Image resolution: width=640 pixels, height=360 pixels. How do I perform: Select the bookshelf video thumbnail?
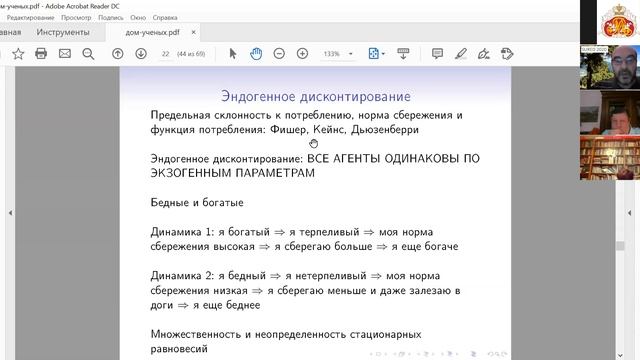point(610,158)
